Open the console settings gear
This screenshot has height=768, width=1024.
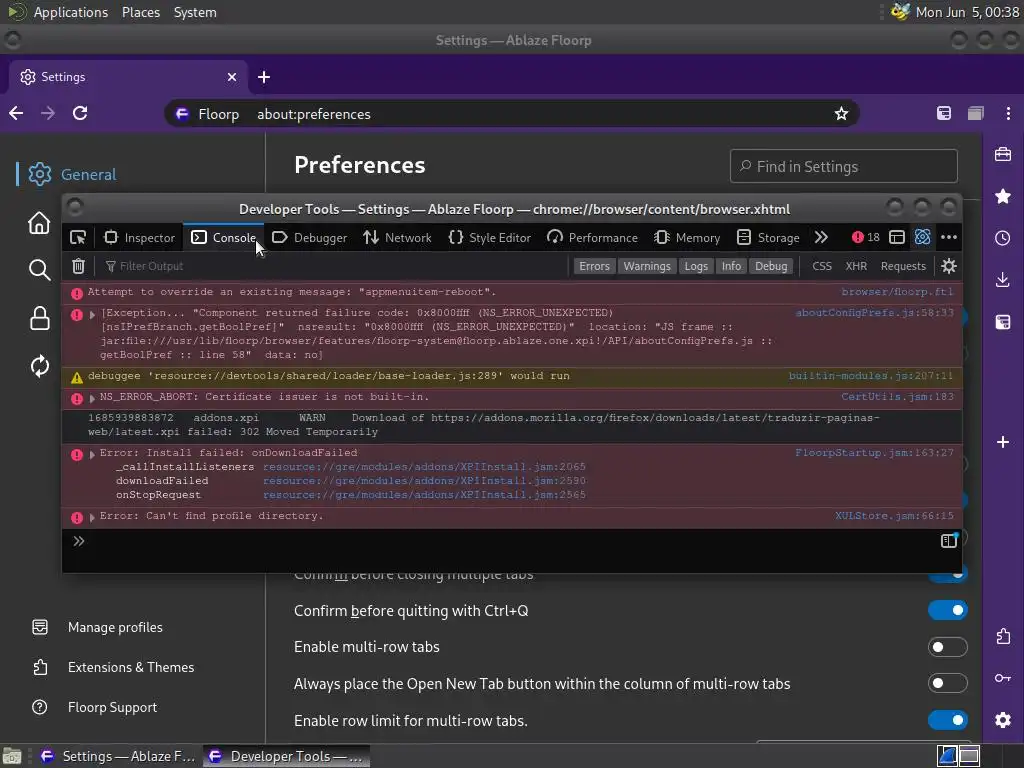948,266
